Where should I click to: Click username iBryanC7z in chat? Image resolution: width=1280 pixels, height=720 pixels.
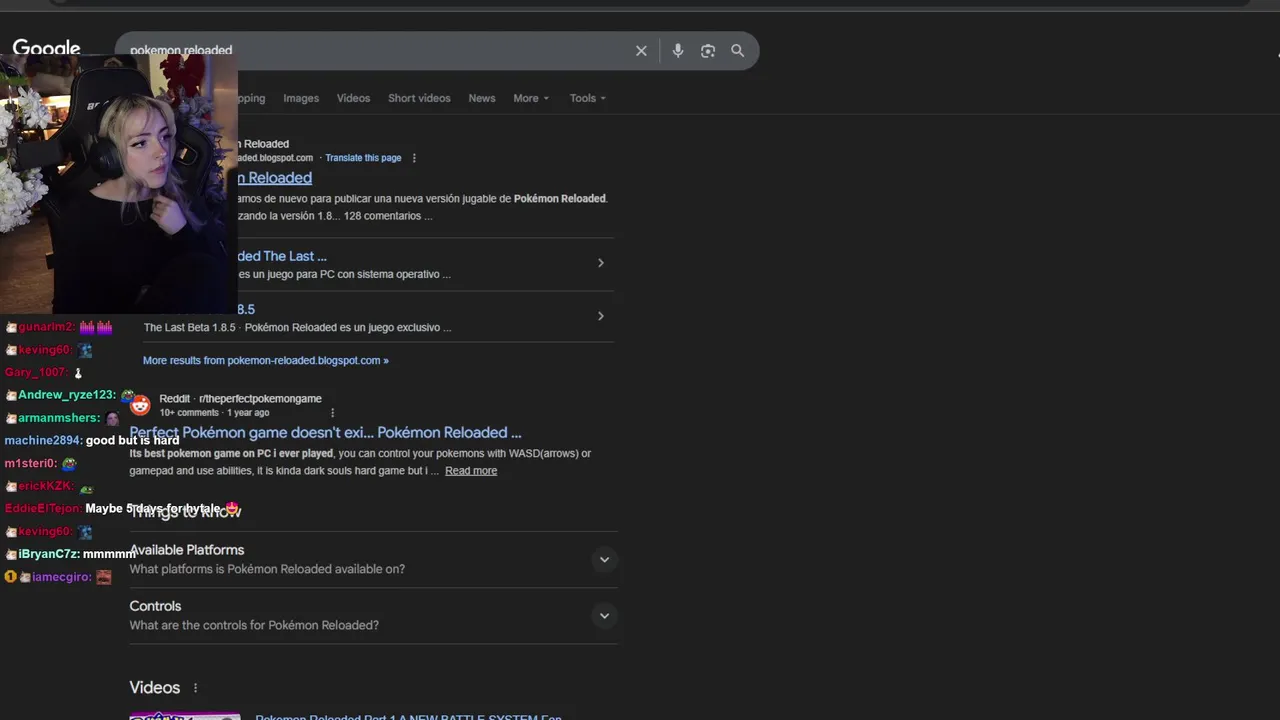point(48,554)
